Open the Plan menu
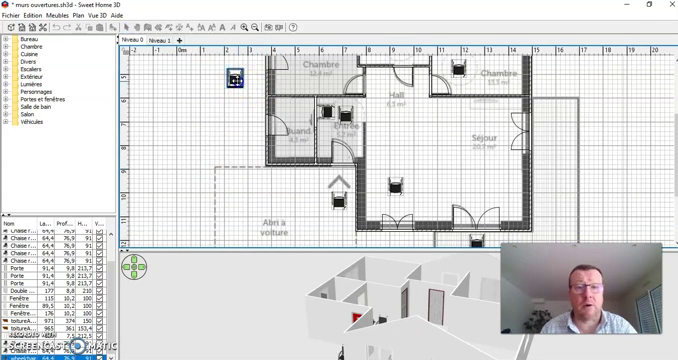Image resolution: width=678 pixels, height=360 pixels. pos(78,15)
